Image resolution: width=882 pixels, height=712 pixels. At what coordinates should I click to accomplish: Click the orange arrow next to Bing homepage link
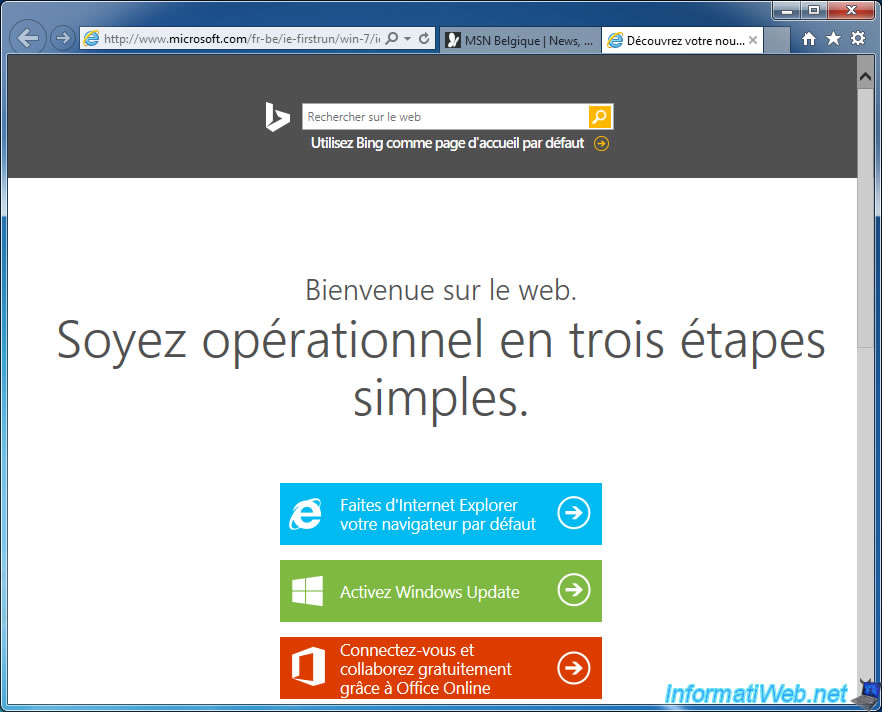(x=601, y=143)
